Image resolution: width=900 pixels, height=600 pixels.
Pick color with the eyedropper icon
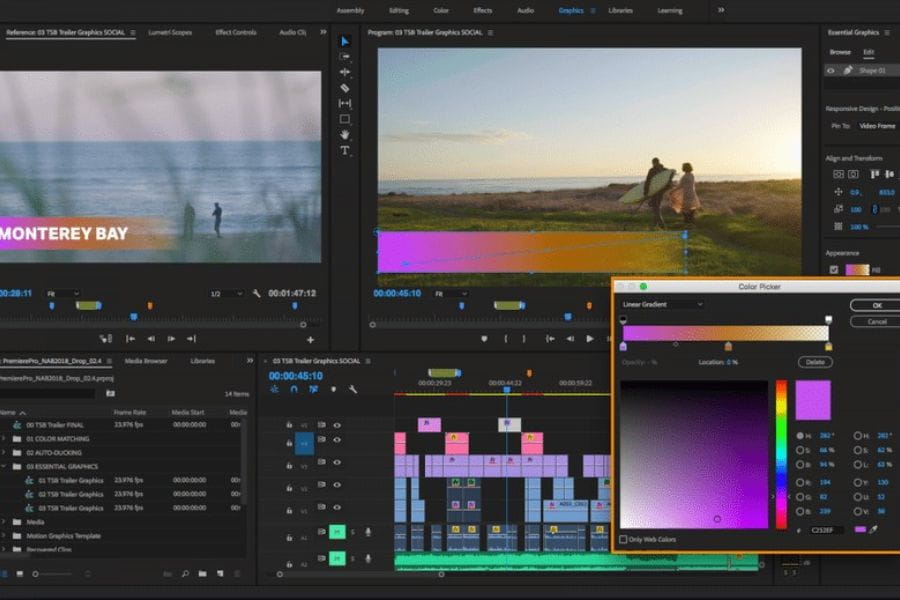[874, 529]
